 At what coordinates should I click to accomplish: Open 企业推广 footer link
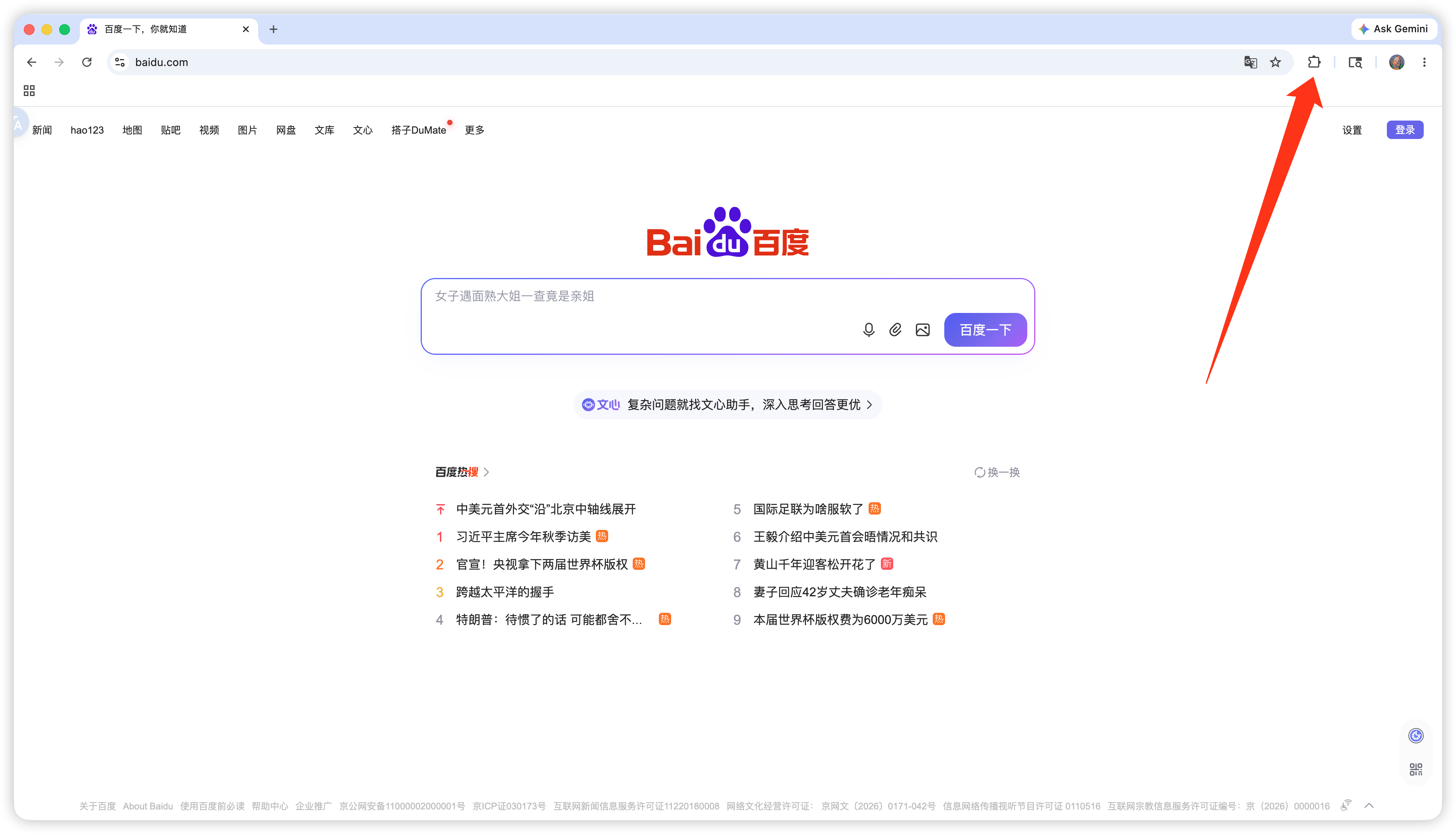click(313, 806)
